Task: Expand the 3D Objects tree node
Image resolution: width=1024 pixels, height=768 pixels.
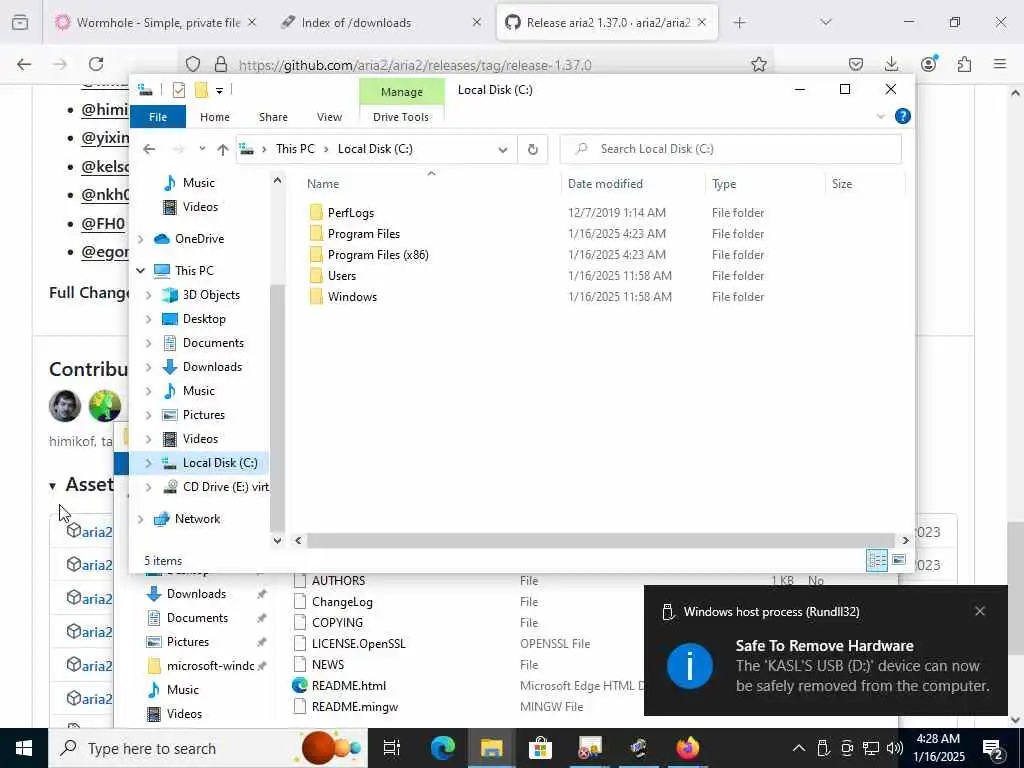Action: pos(148,295)
